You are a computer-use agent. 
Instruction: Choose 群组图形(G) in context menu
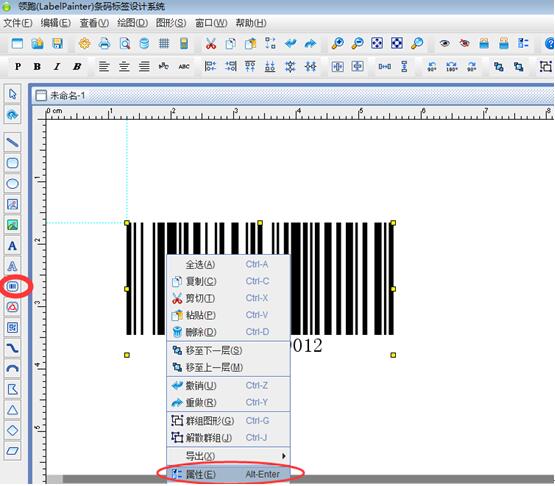click(228, 421)
